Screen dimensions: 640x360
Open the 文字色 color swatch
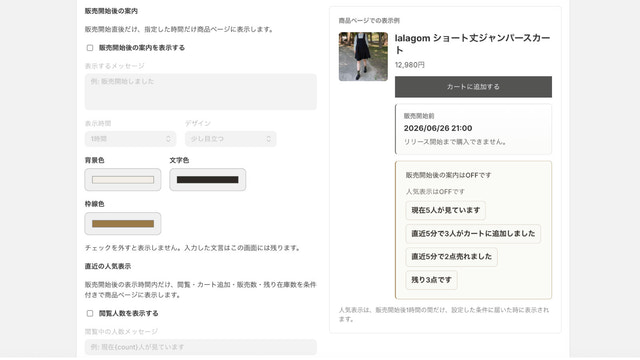tap(208, 180)
